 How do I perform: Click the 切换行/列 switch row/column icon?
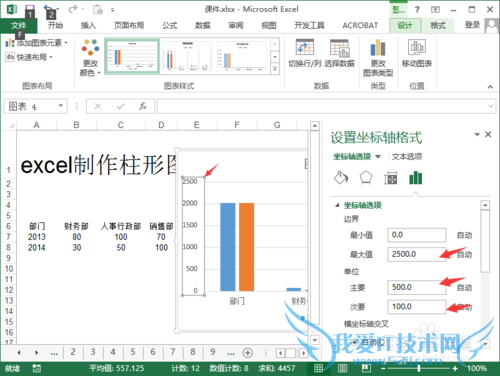point(305,47)
